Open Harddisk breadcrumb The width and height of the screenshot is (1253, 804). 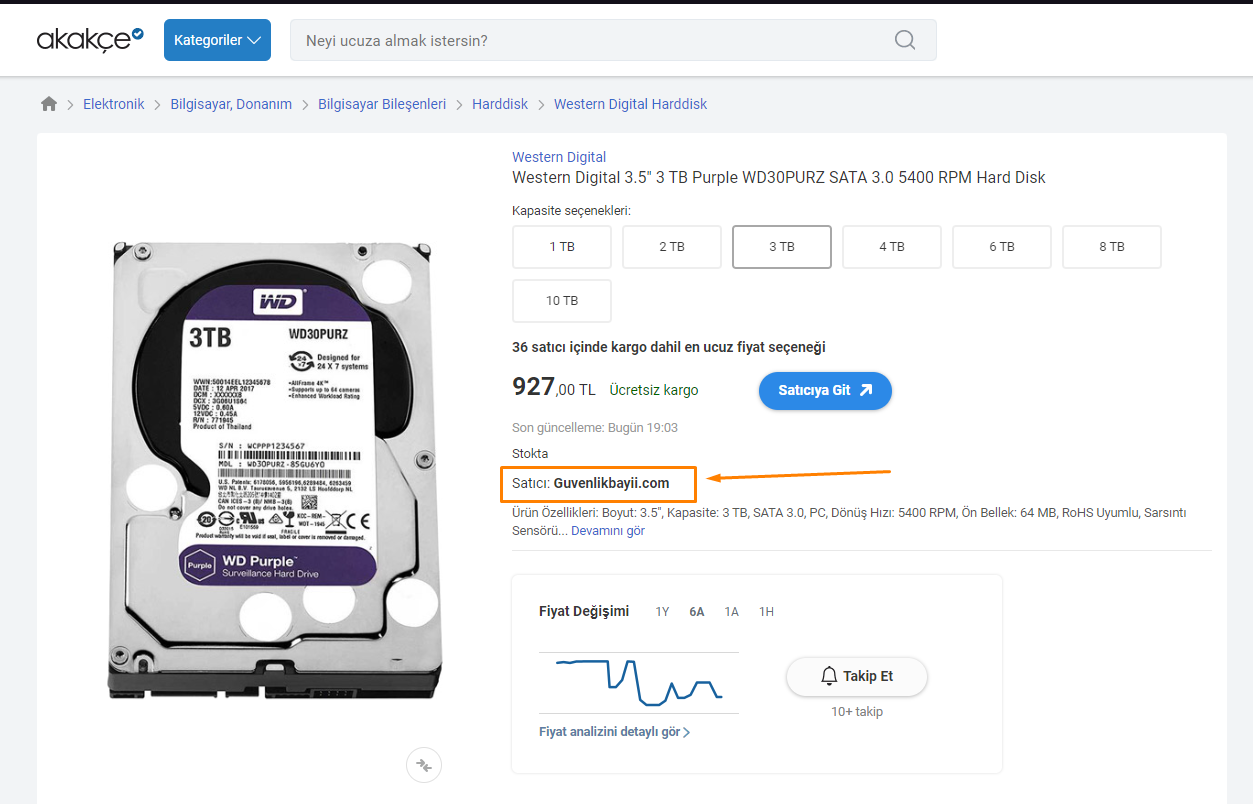click(500, 104)
